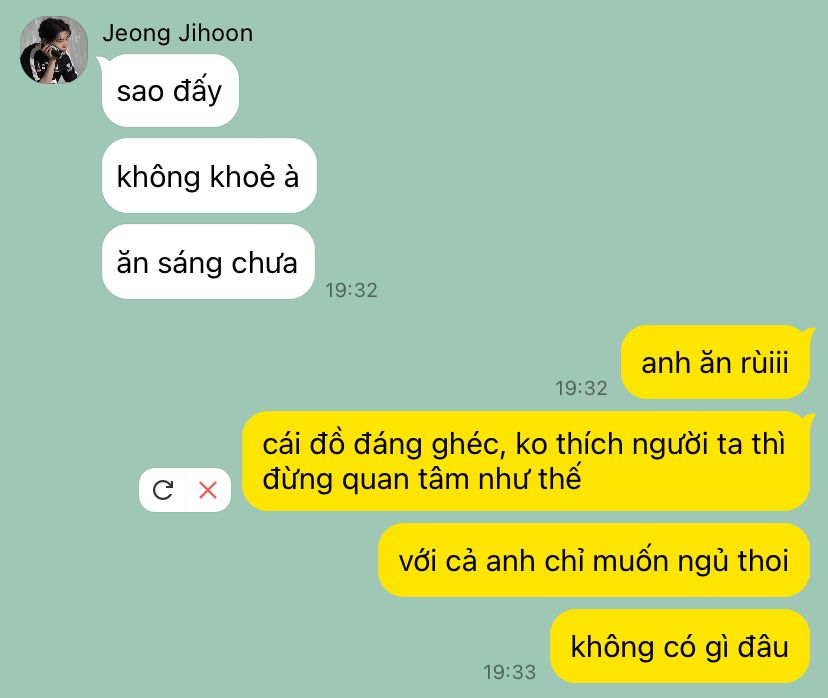This screenshot has height=698, width=828.
Task: Click the 19:33 timestamp near the last message
Action: coord(510,672)
